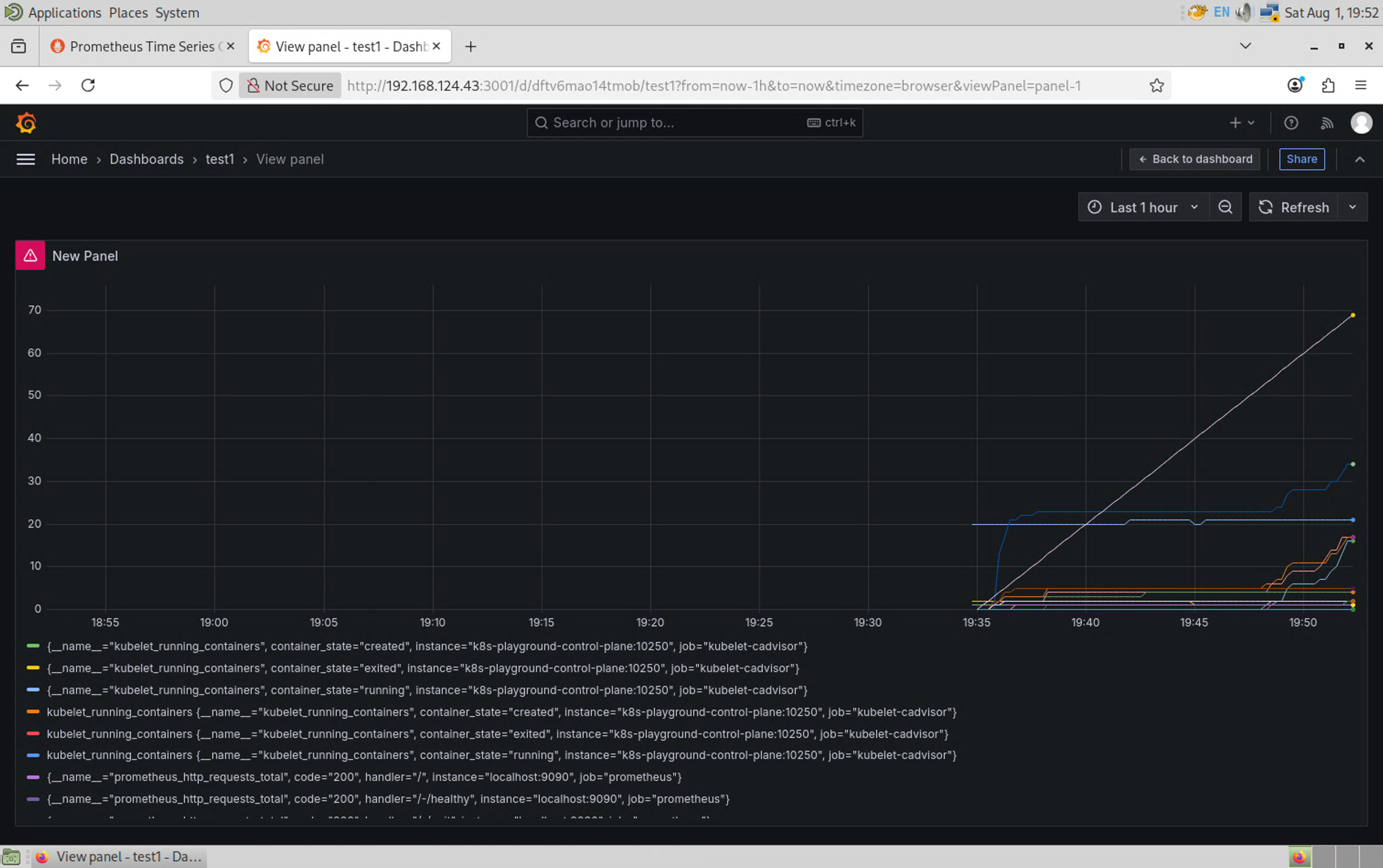Open the Places menu
Screen dimensions: 1383x868
coord(128,13)
